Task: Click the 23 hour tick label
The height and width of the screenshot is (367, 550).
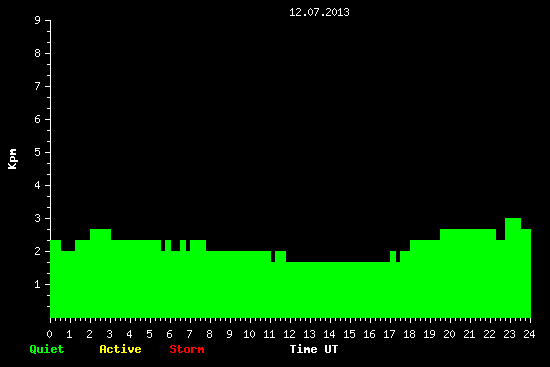Action: tap(509, 334)
